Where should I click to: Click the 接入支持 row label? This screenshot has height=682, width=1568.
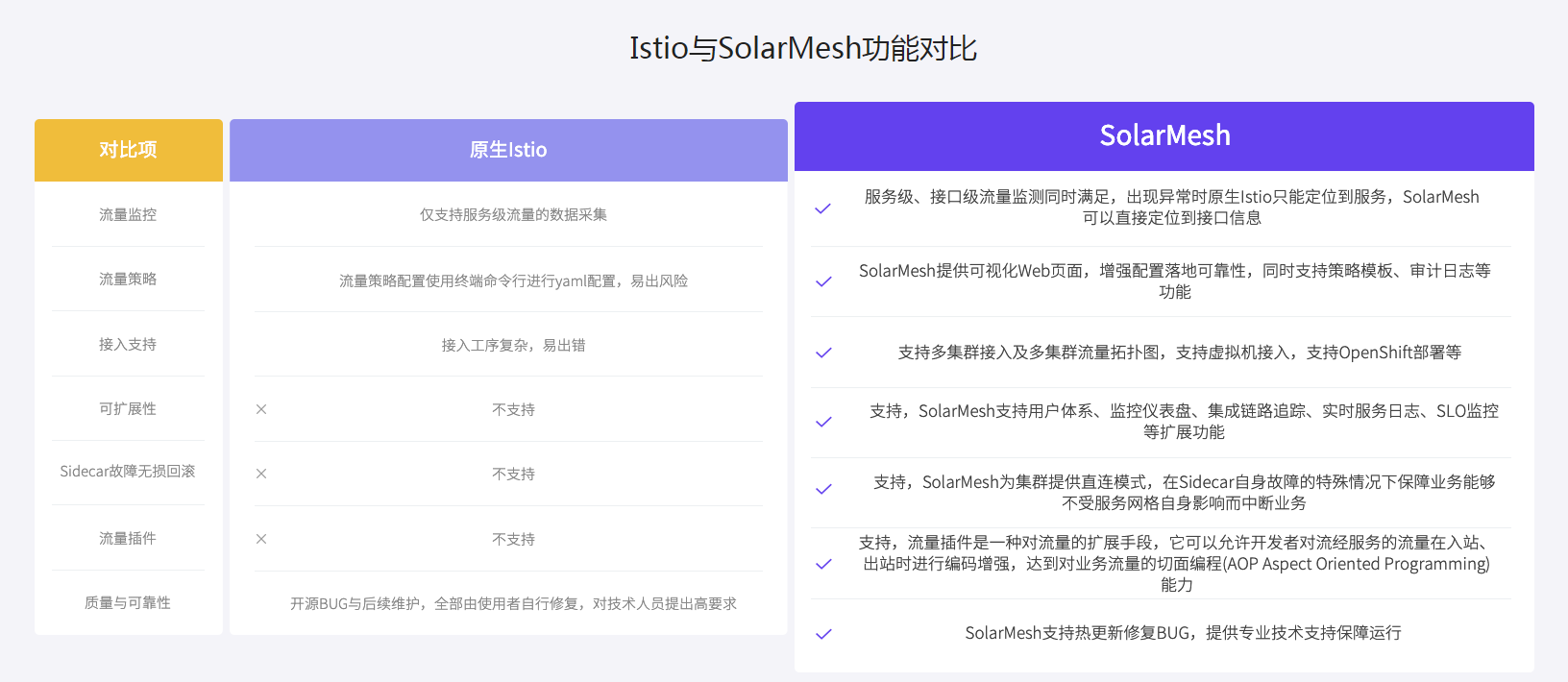tap(128, 344)
